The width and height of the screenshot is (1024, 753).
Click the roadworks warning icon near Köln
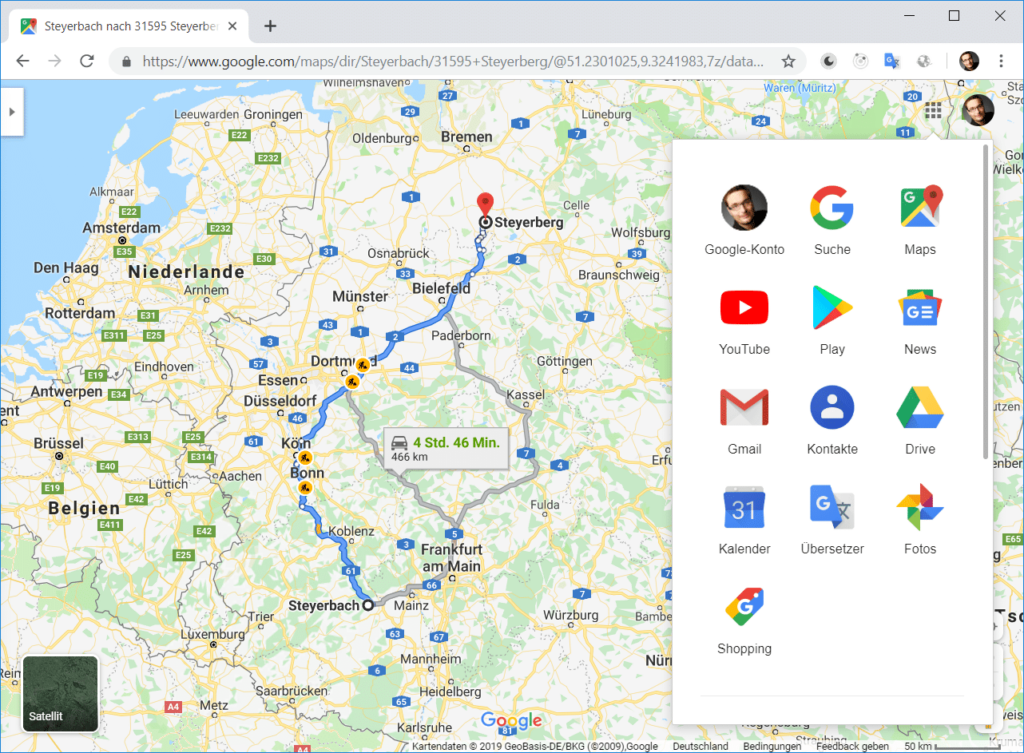(x=305, y=457)
